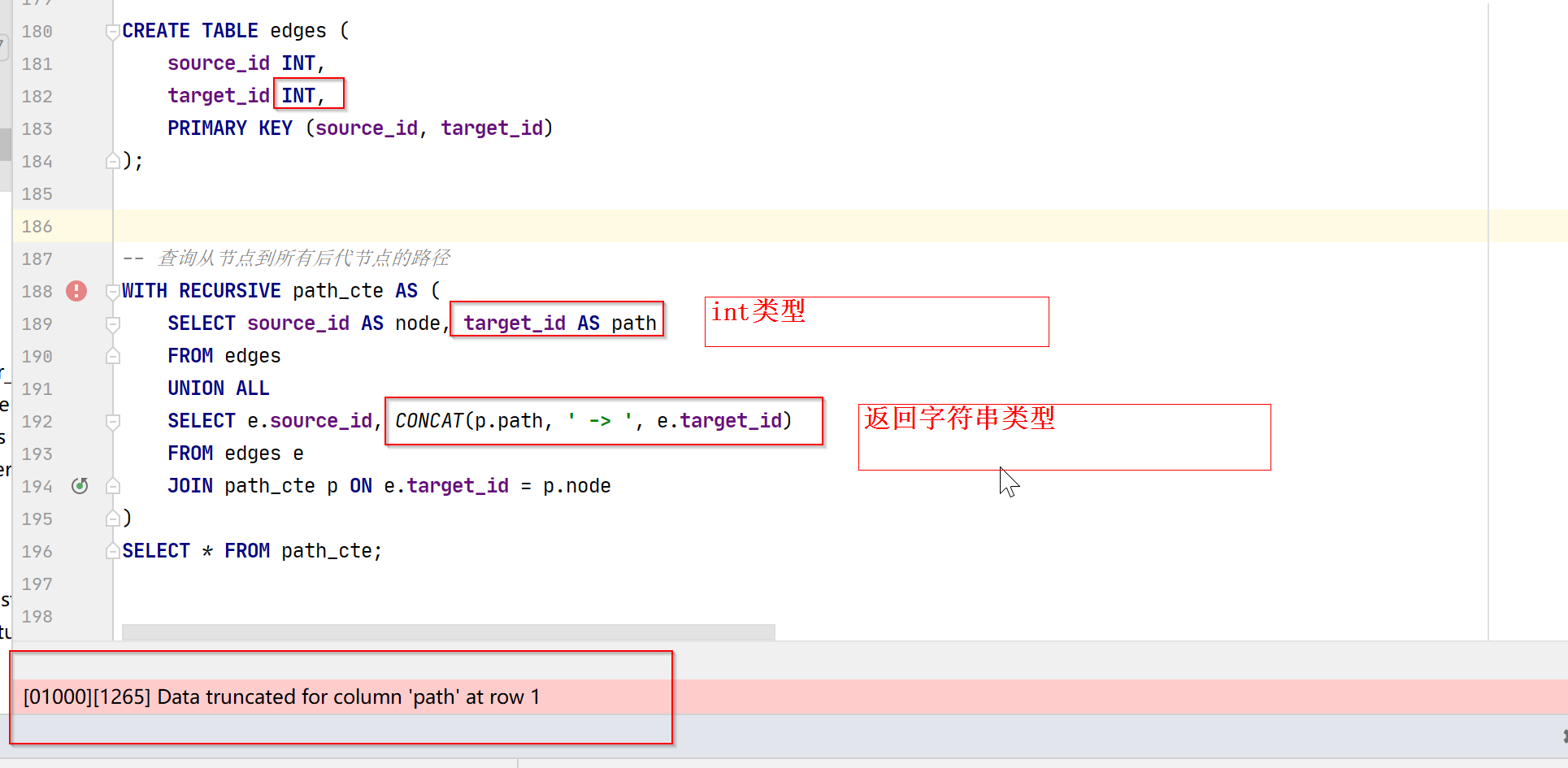This screenshot has height=768, width=1568.
Task: Click line number 186 in the gutter
Action: pyautogui.click(x=37, y=227)
